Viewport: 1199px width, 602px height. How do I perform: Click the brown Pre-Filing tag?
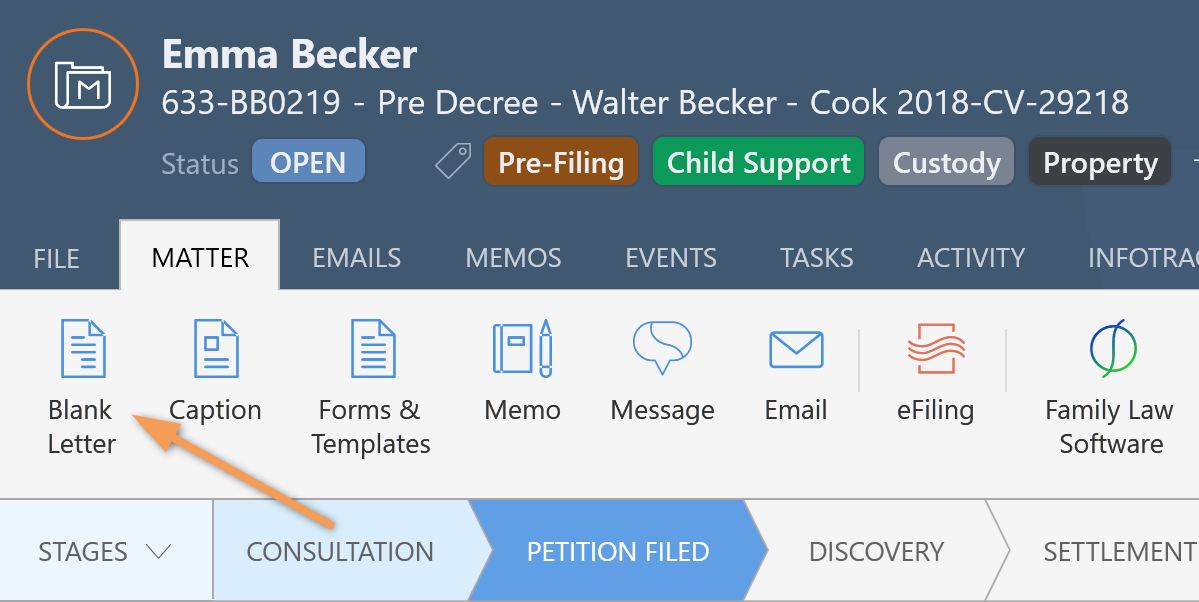click(x=561, y=162)
